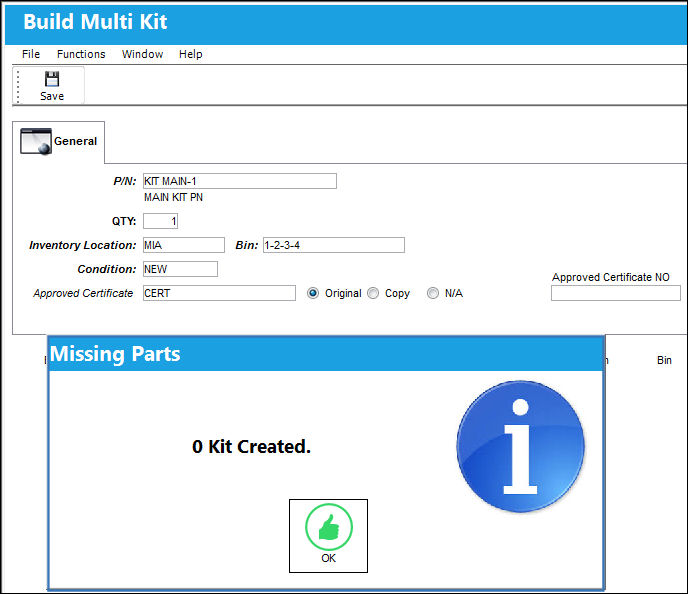Image resolution: width=688 pixels, height=594 pixels.
Task: Click the Approved Certificate NO label
Action: [x=611, y=277]
